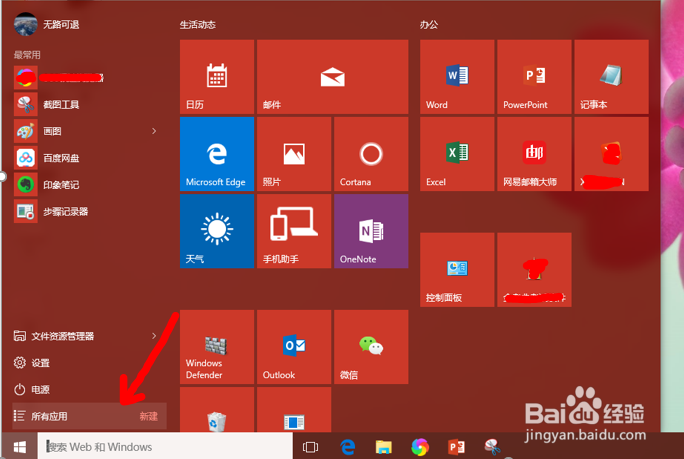Click the Windows Start button

[20, 447]
